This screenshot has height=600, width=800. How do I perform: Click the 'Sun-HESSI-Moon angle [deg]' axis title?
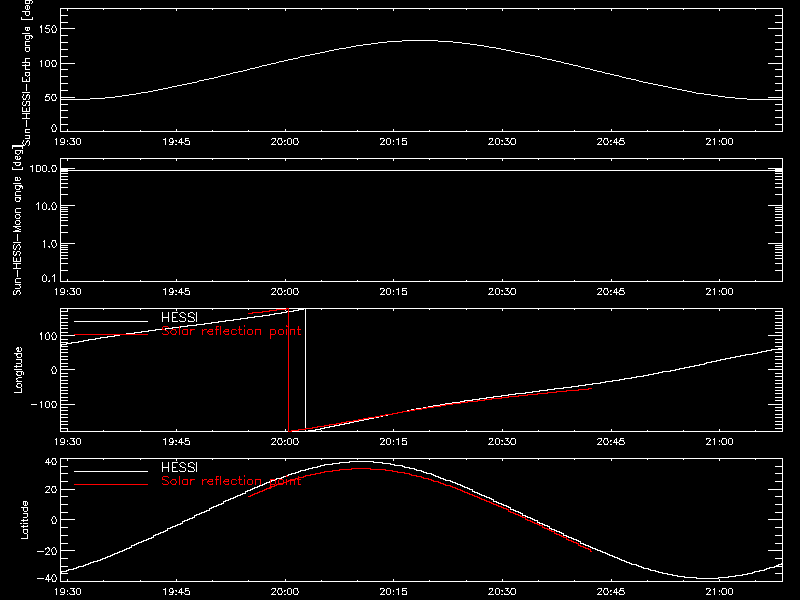pyautogui.click(x=17, y=220)
